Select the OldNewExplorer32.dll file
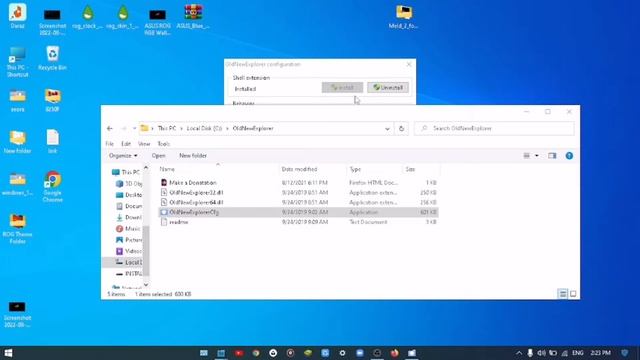The width and height of the screenshot is (640, 360). point(196,192)
